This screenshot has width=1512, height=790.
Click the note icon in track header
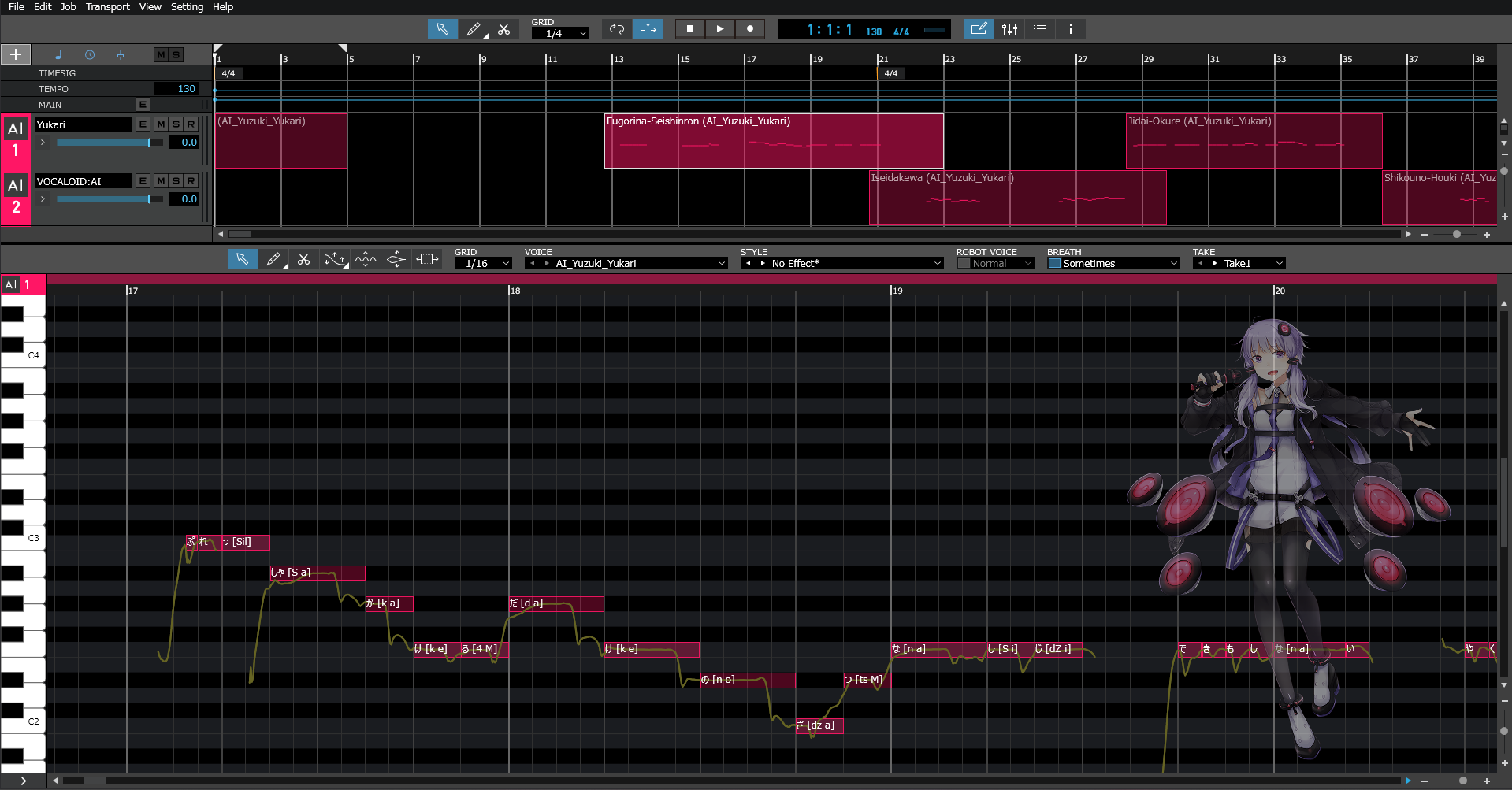(58, 54)
